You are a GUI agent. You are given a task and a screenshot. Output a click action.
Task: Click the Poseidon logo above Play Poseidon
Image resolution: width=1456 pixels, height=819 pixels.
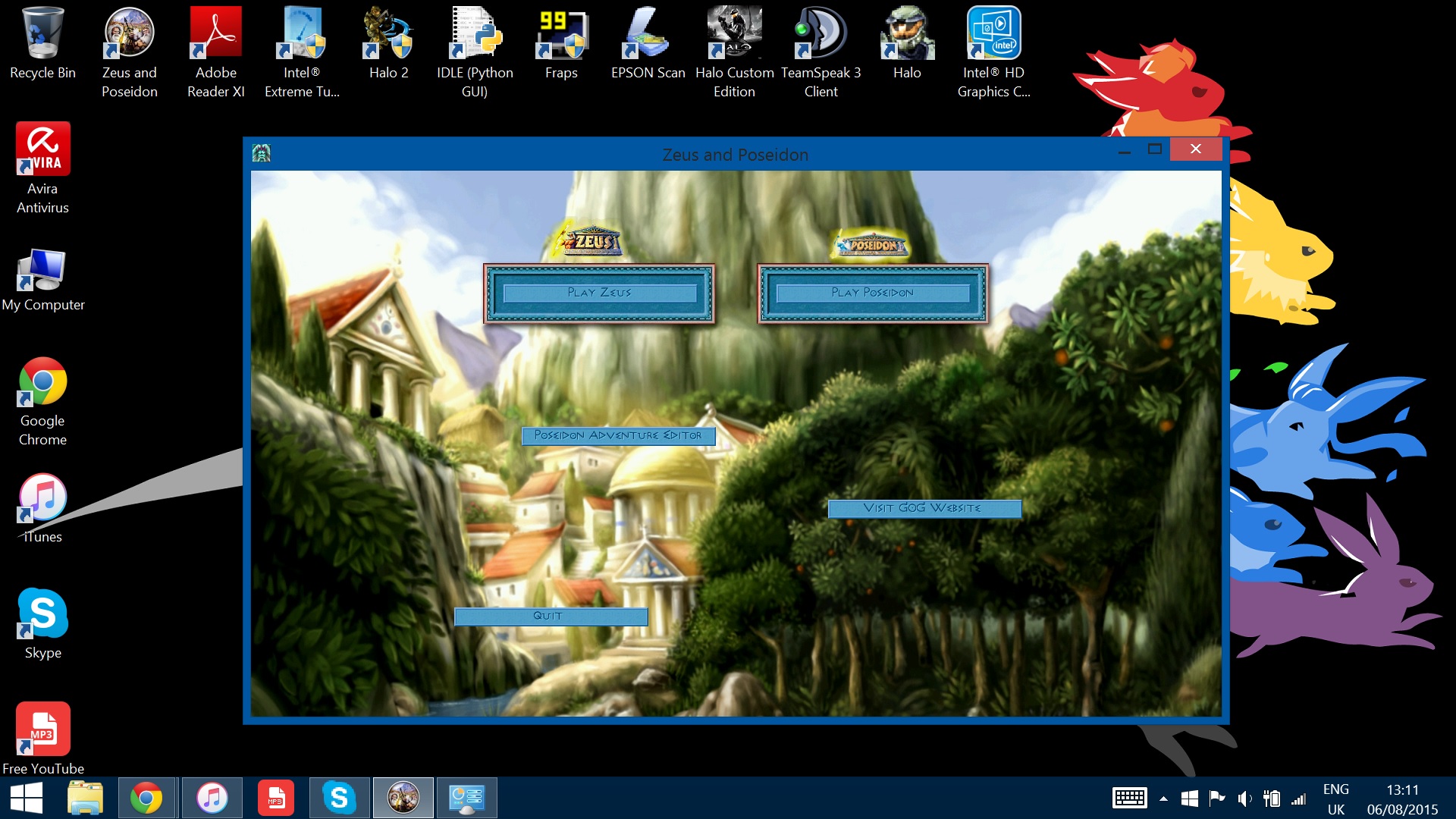point(871,245)
